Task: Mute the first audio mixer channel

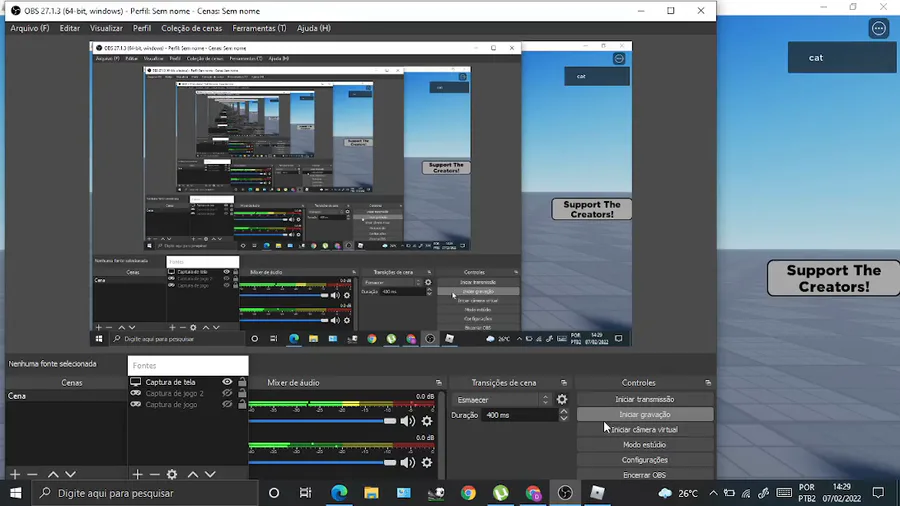Action: pos(408,421)
